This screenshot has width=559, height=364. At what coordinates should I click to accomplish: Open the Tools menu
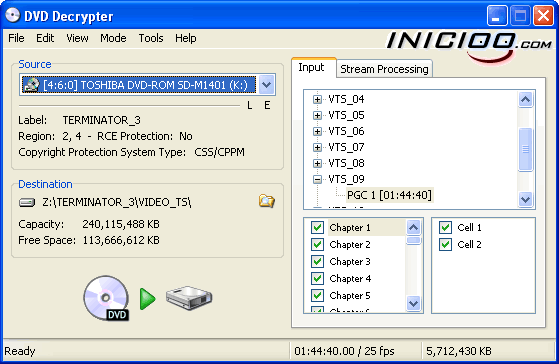pos(151,38)
